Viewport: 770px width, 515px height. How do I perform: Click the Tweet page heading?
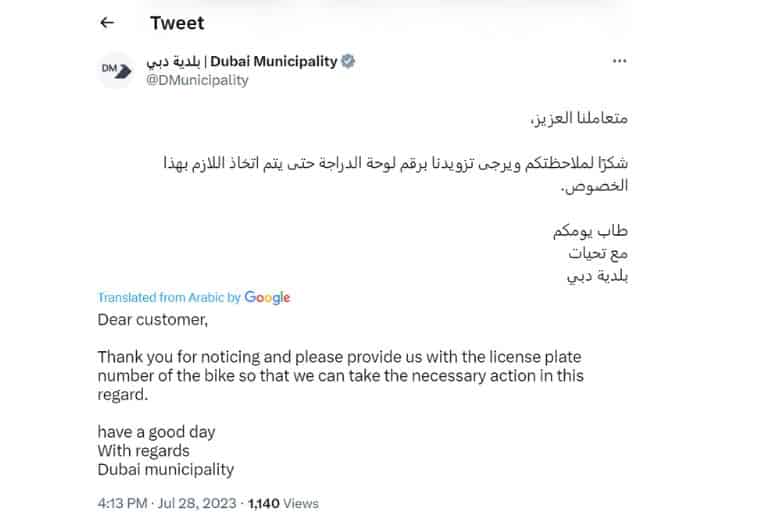click(x=178, y=22)
